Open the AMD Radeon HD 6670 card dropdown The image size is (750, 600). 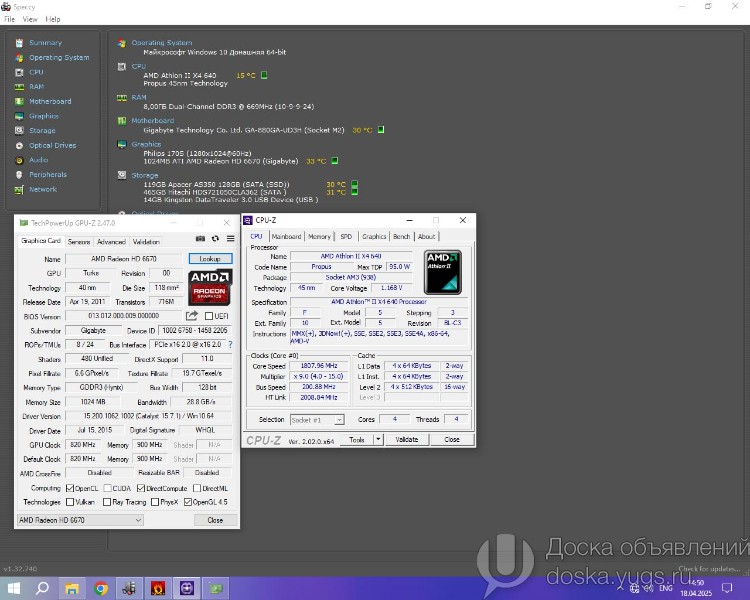[x=80, y=520]
